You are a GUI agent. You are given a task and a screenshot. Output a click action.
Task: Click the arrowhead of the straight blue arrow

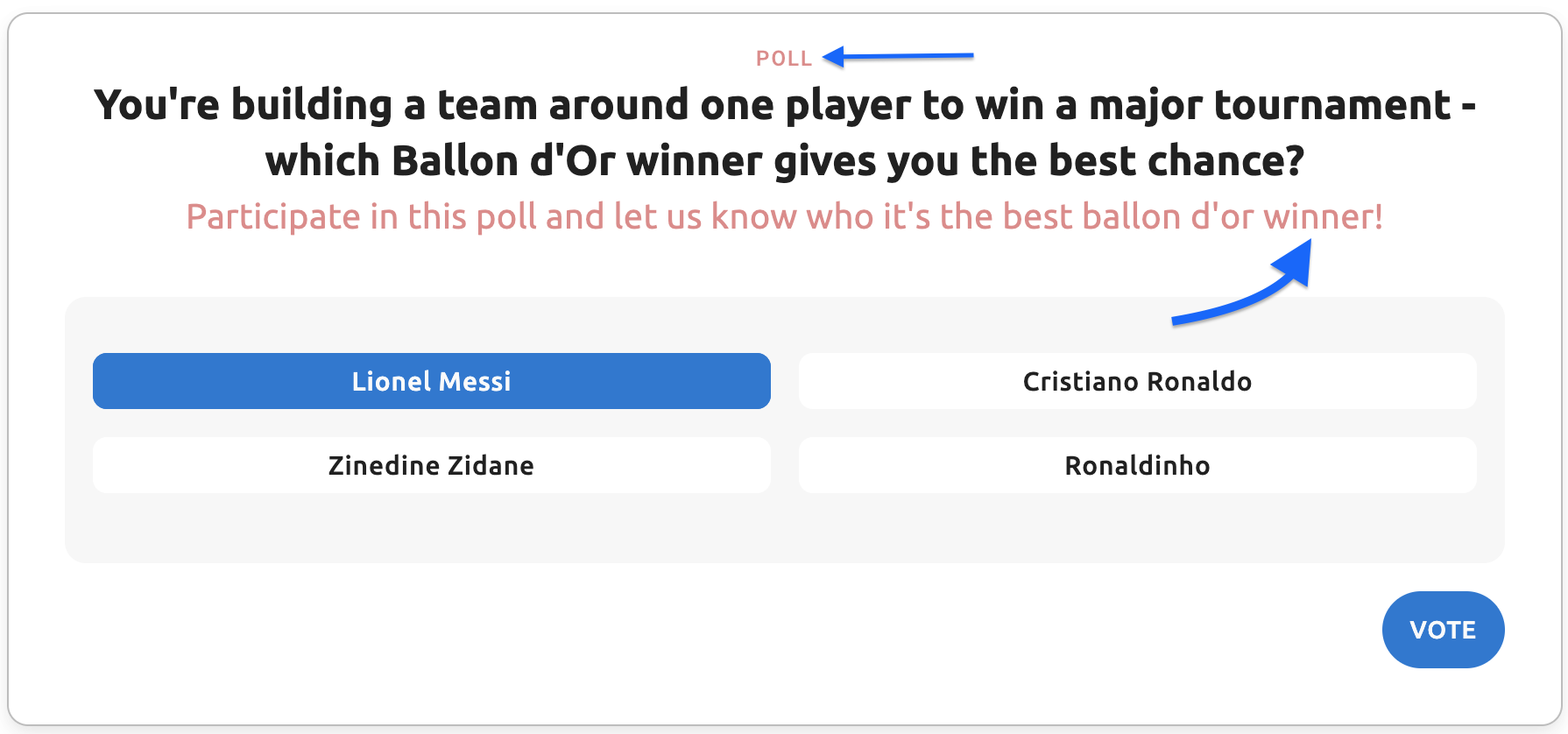click(x=833, y=57)
